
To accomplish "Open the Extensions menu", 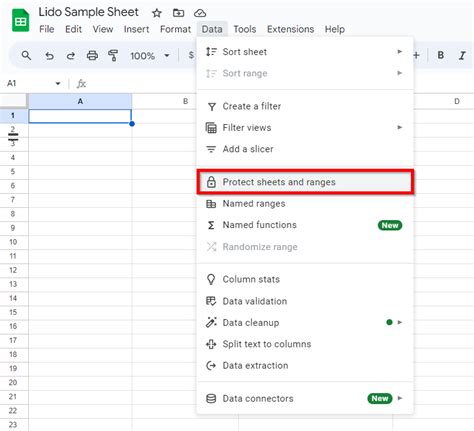I will point(290,29).
